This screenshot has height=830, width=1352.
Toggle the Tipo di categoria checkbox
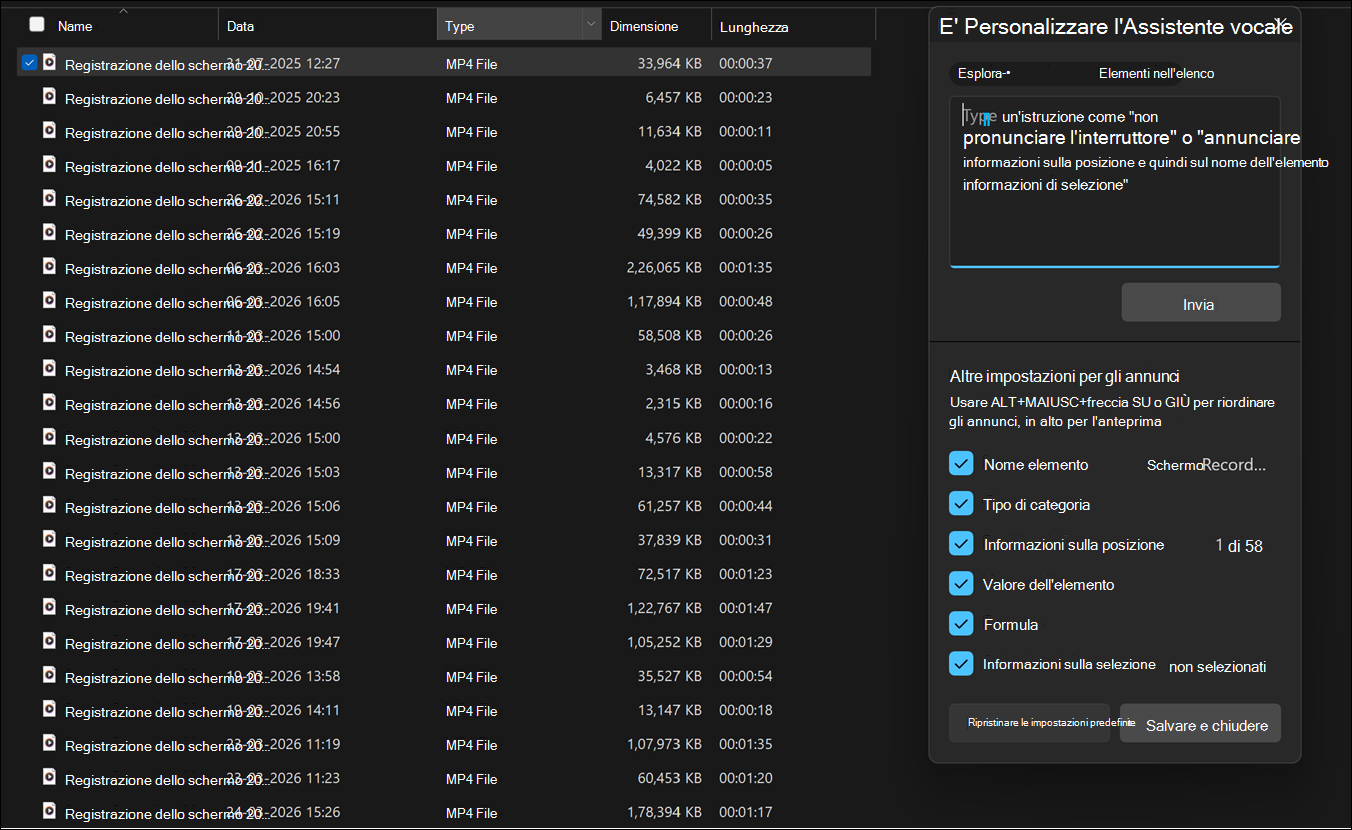coord(961,504)
